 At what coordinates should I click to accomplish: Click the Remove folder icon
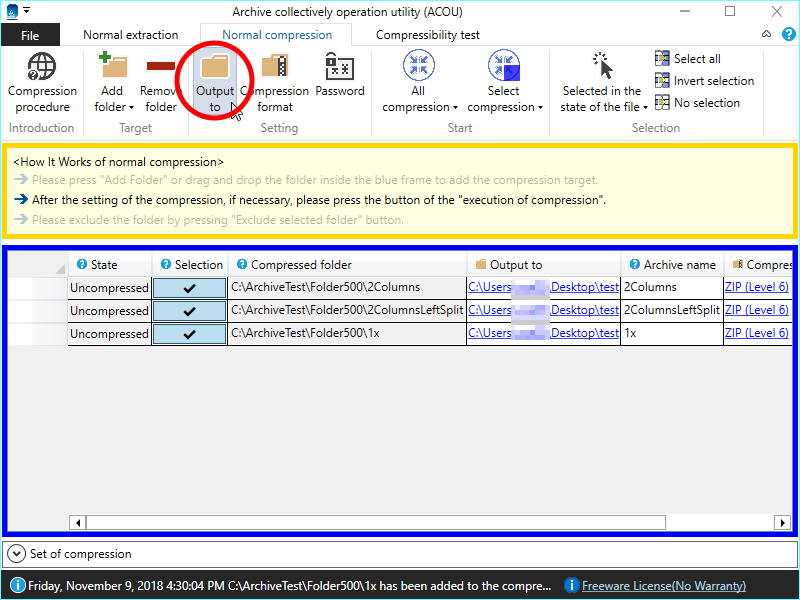tap(160, 68)
